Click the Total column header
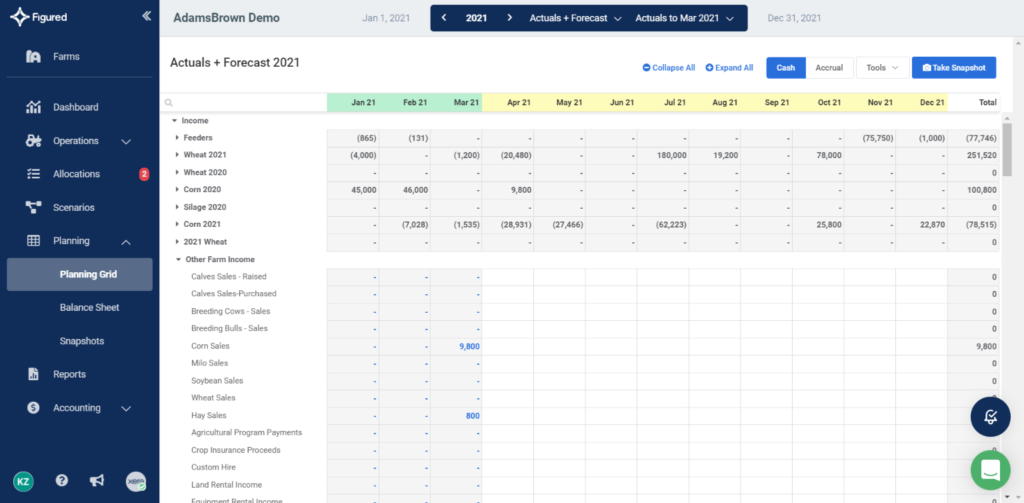 [974, 103]
